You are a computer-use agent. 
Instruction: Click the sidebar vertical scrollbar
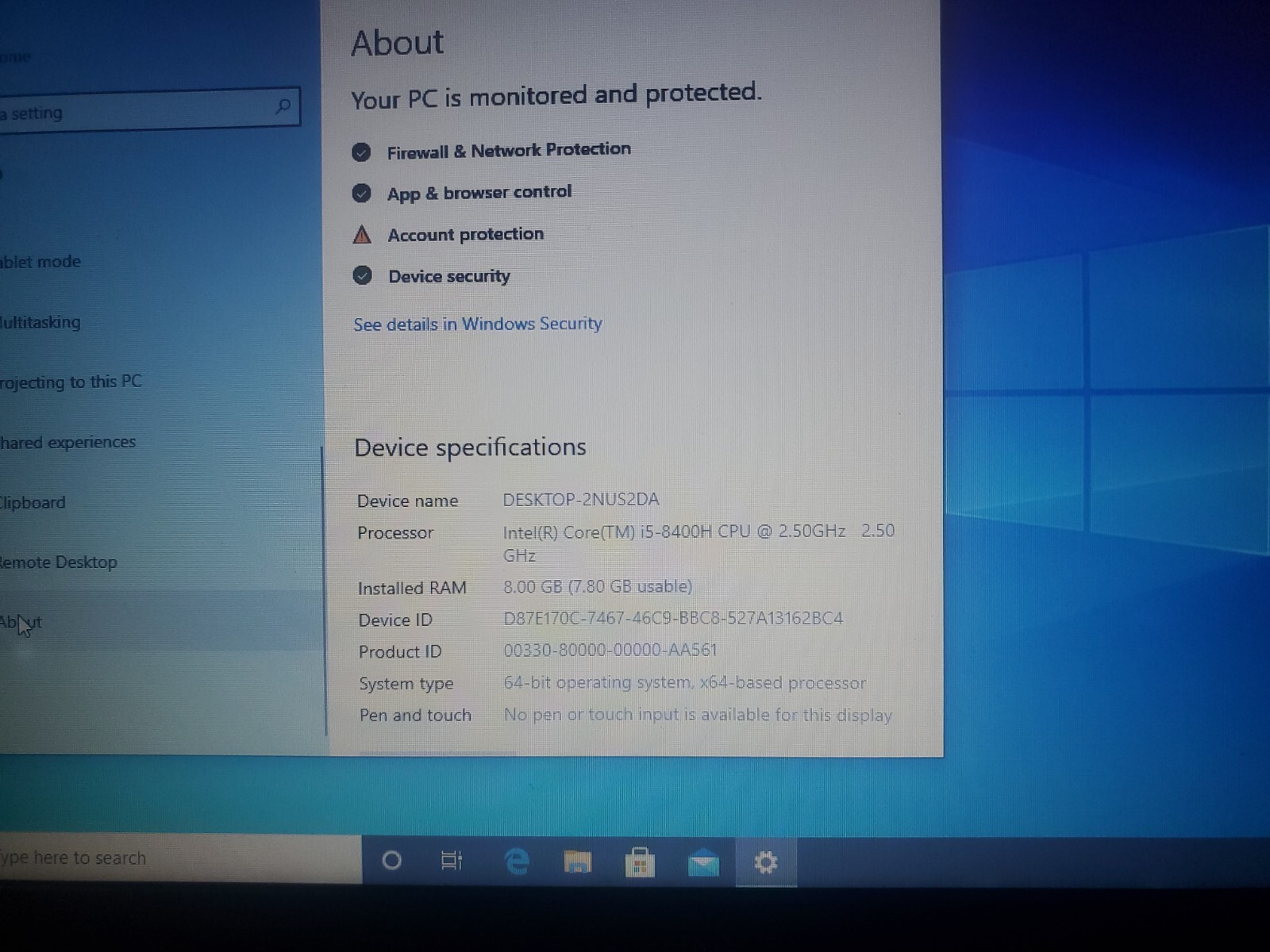[325, 591]
